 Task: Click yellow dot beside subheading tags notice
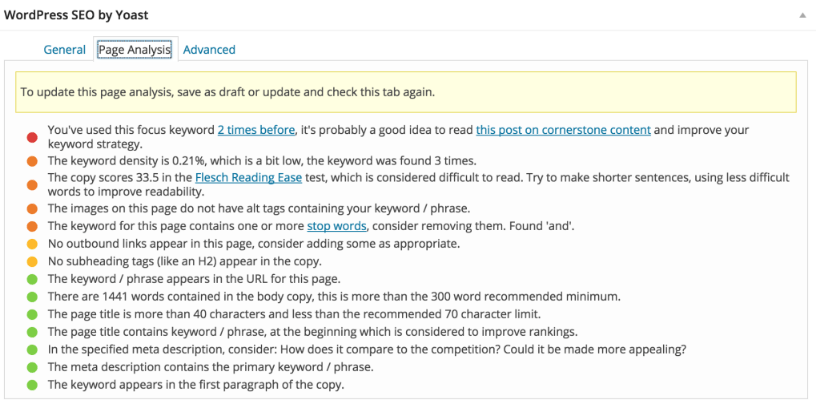pos(33,261)
